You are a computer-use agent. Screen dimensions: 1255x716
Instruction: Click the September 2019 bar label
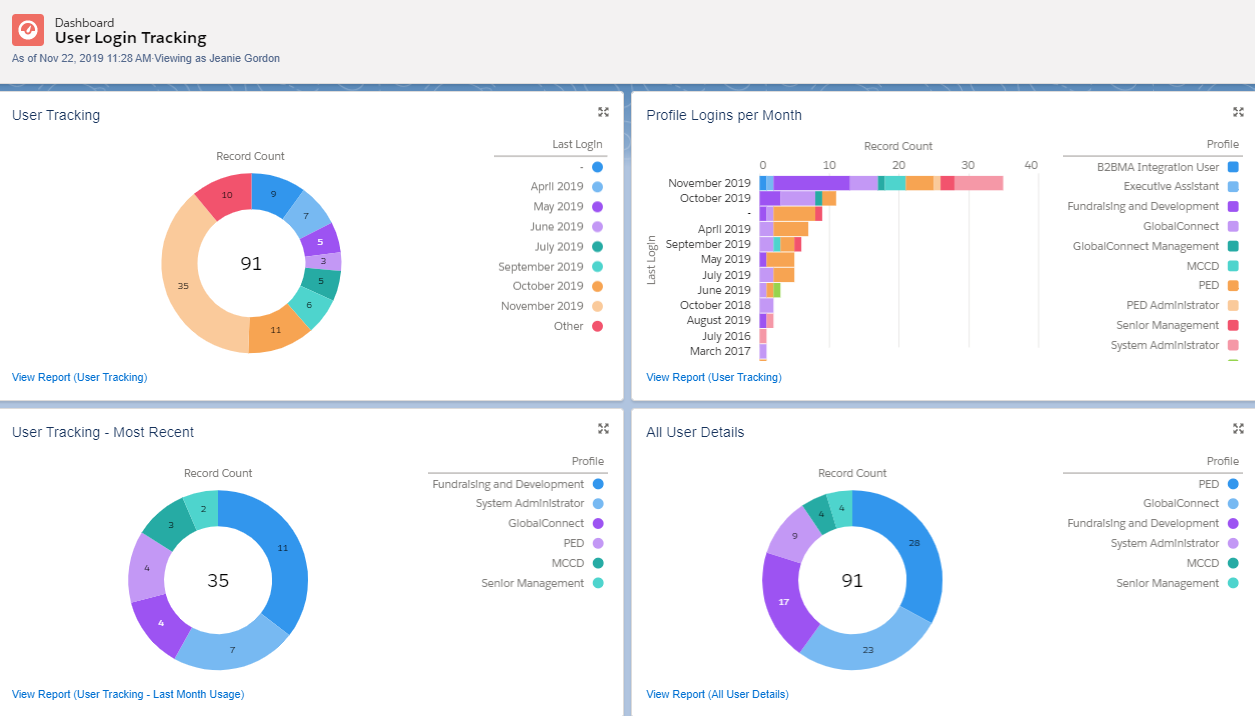(708, 244)
